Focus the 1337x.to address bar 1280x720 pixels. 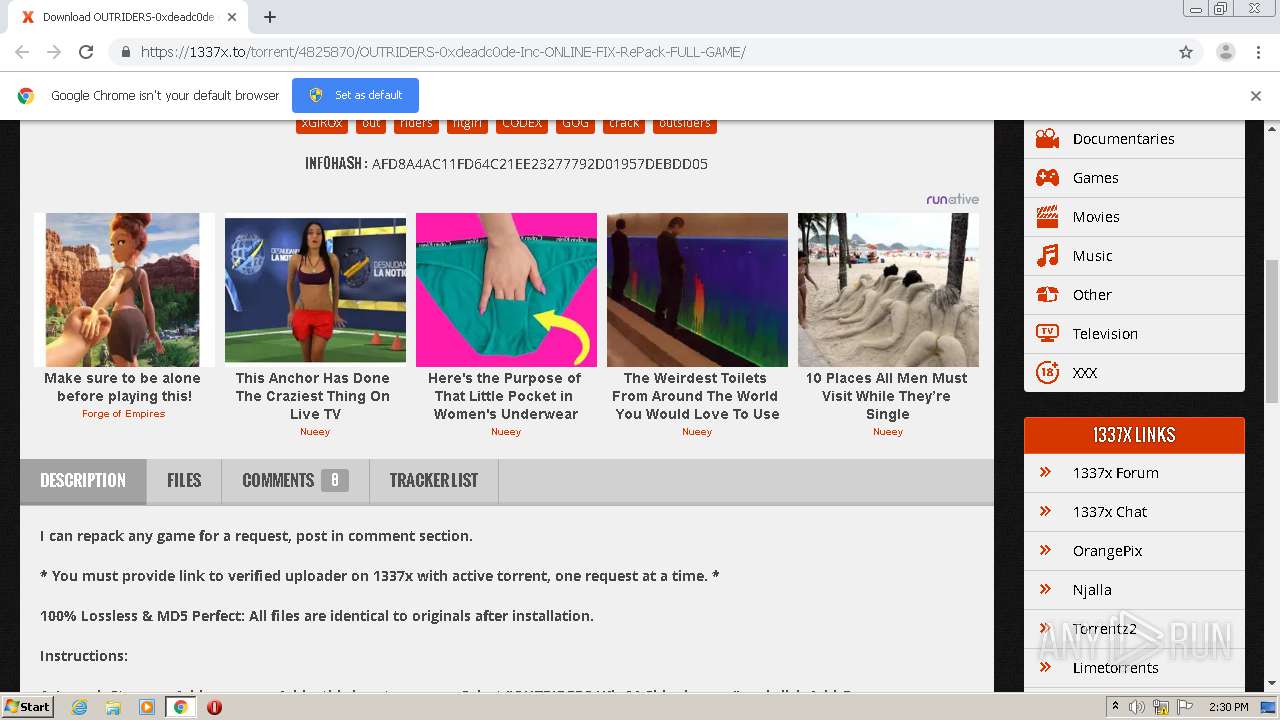pyautogui.click(x=640, y=52)
